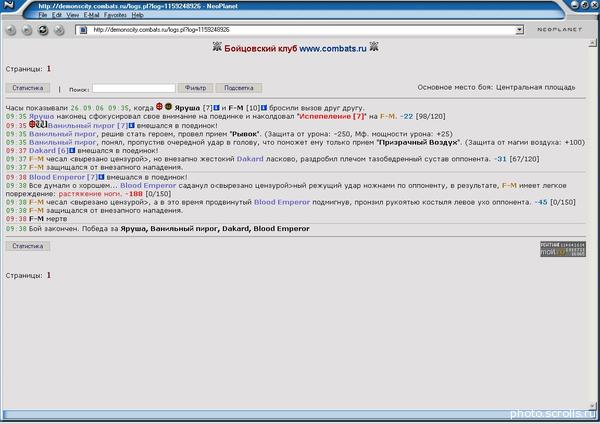Screen dimensions: 600x424
Task: Click the page icon in the address bar
Action: click(83, 30)
